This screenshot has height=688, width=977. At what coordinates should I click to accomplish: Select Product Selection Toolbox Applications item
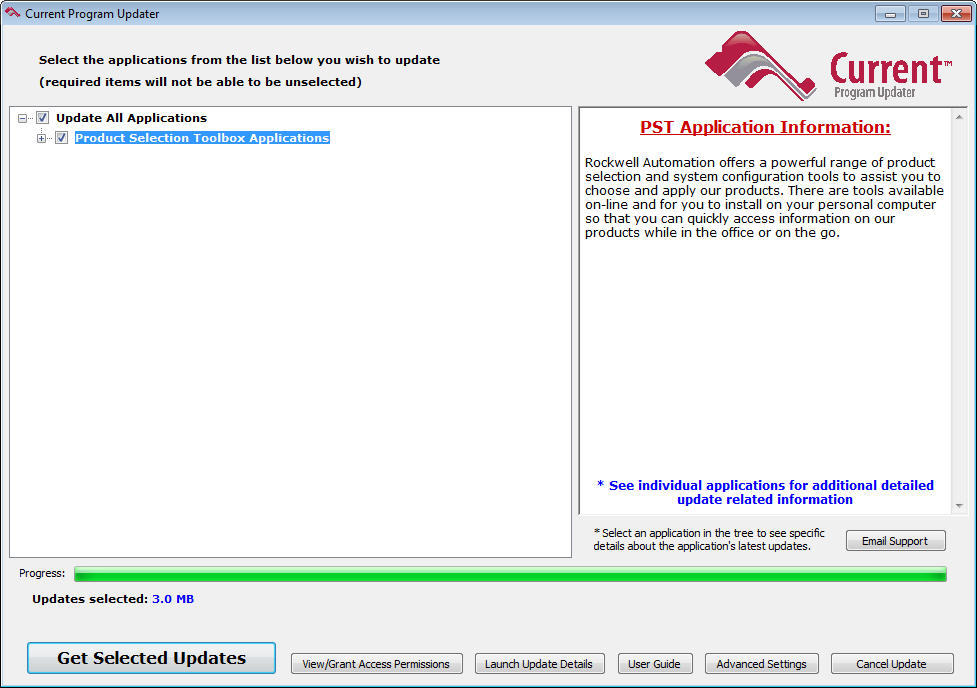point(202,138)
